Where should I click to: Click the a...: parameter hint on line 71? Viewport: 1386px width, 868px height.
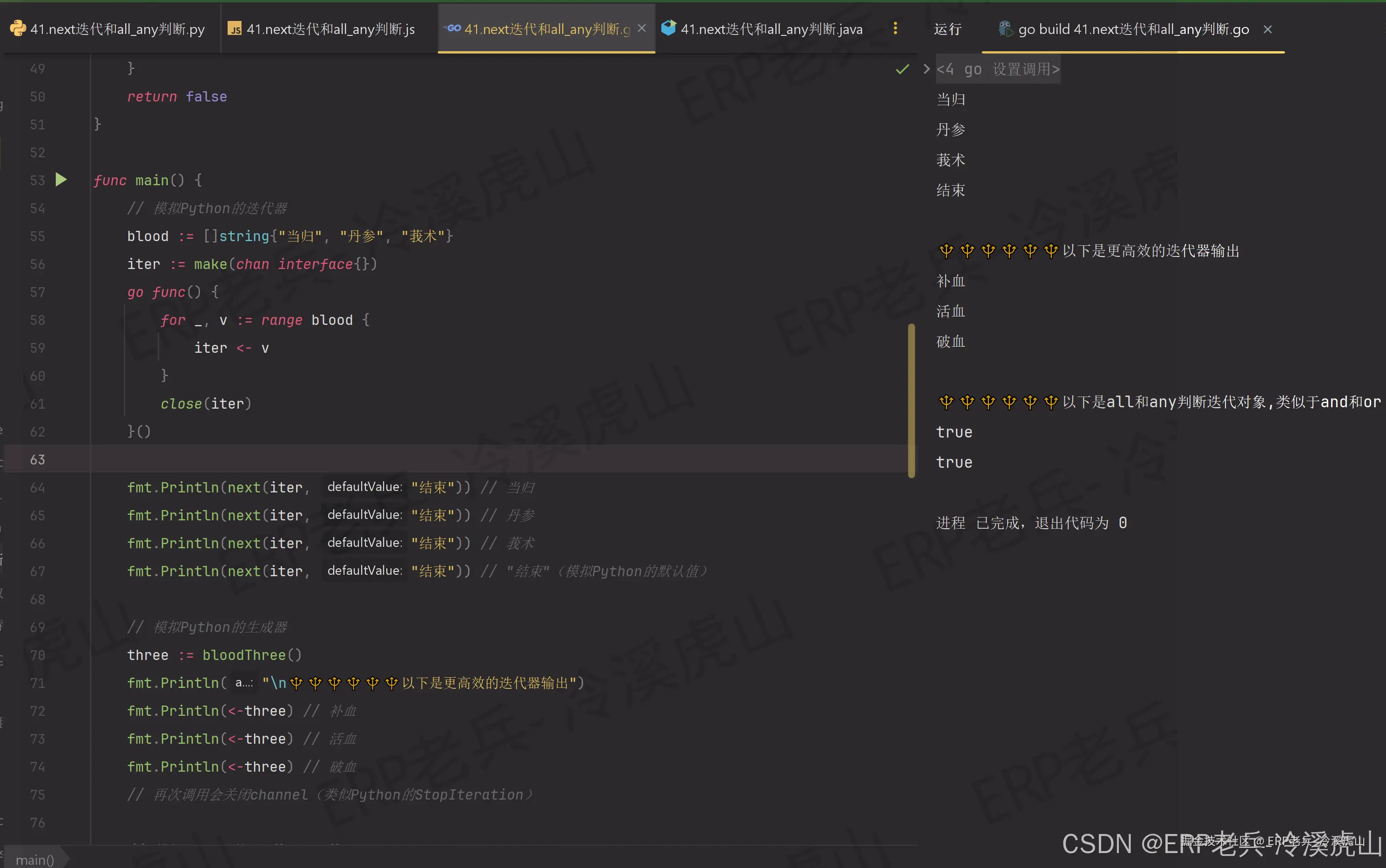pos(244,683)
